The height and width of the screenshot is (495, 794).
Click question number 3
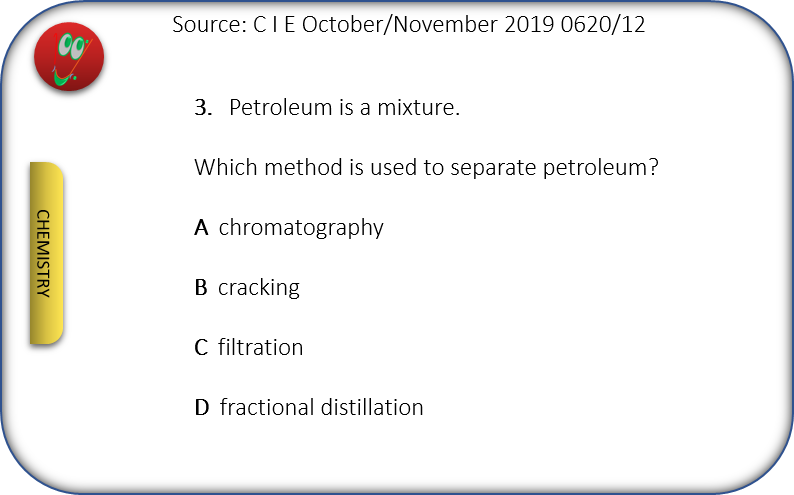203,107
